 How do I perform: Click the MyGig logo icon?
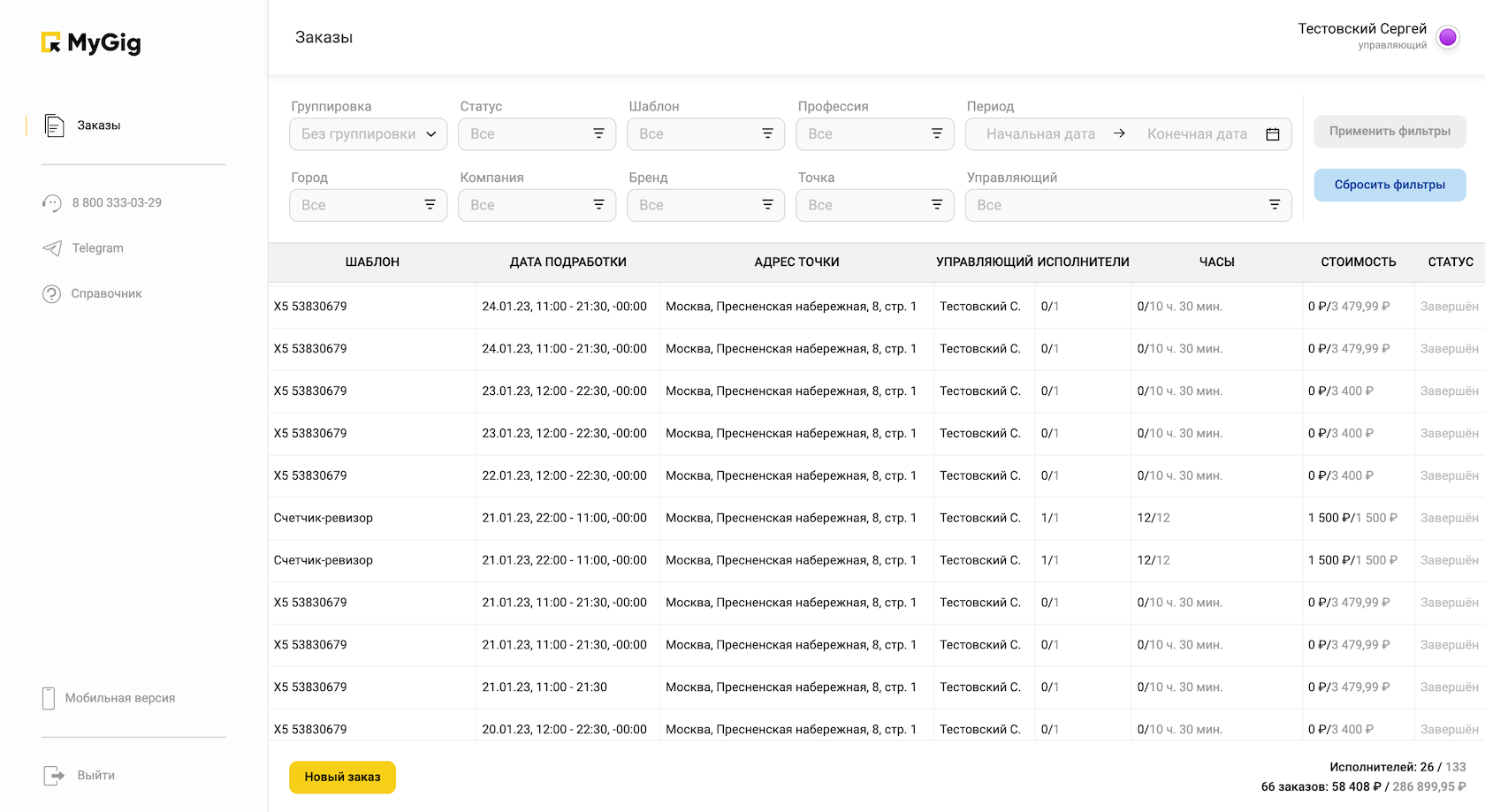[51, 42]
